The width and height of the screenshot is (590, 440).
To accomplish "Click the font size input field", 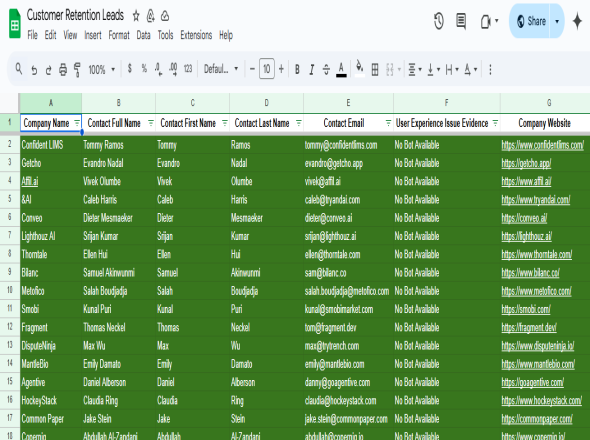I will click(x=267, y=69).
